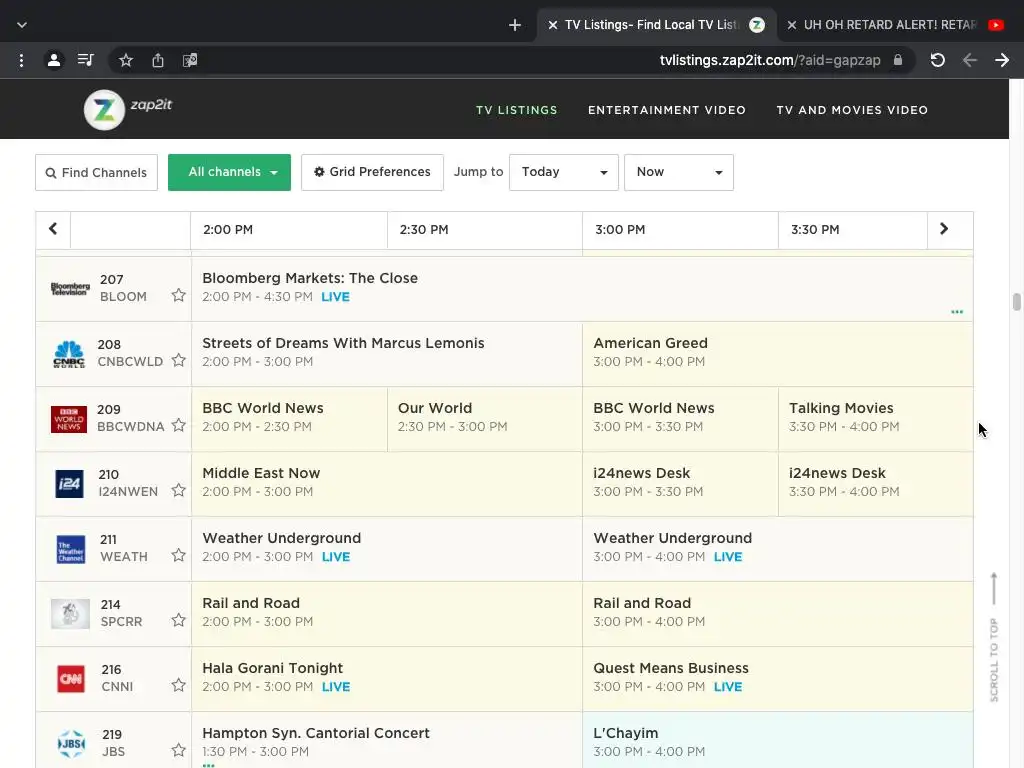The width and height of the screenshot is (1024, 768).
Task: Click the Zap2it logo icon
Action: (104, 110)
